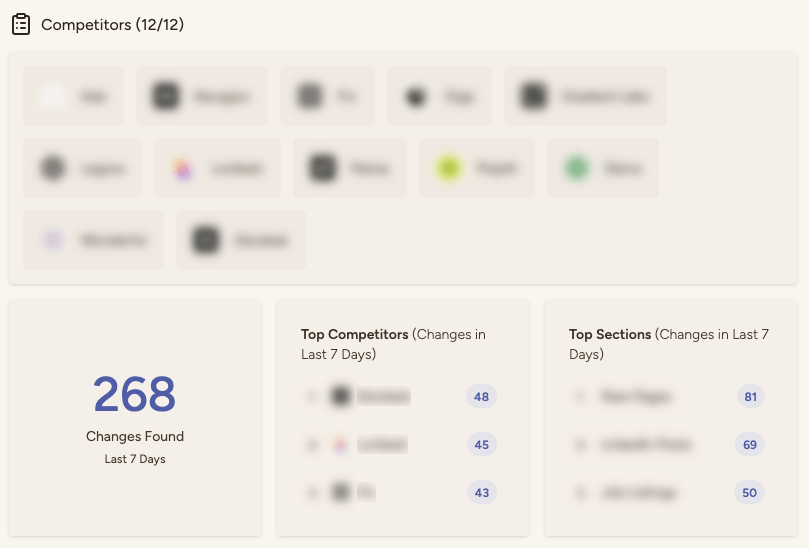Open the chip with light purple icon
This screenshot has height=548, width=809.
coord(93,240)
